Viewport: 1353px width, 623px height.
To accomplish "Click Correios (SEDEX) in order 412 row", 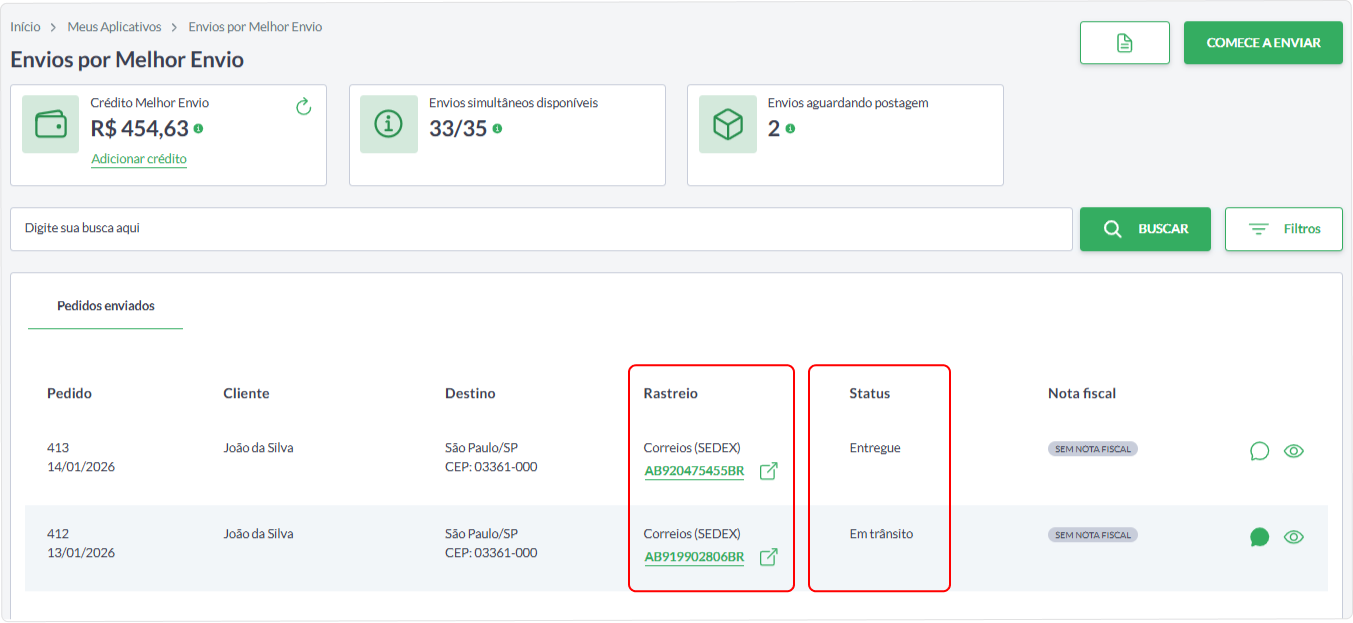I will 692,534.
